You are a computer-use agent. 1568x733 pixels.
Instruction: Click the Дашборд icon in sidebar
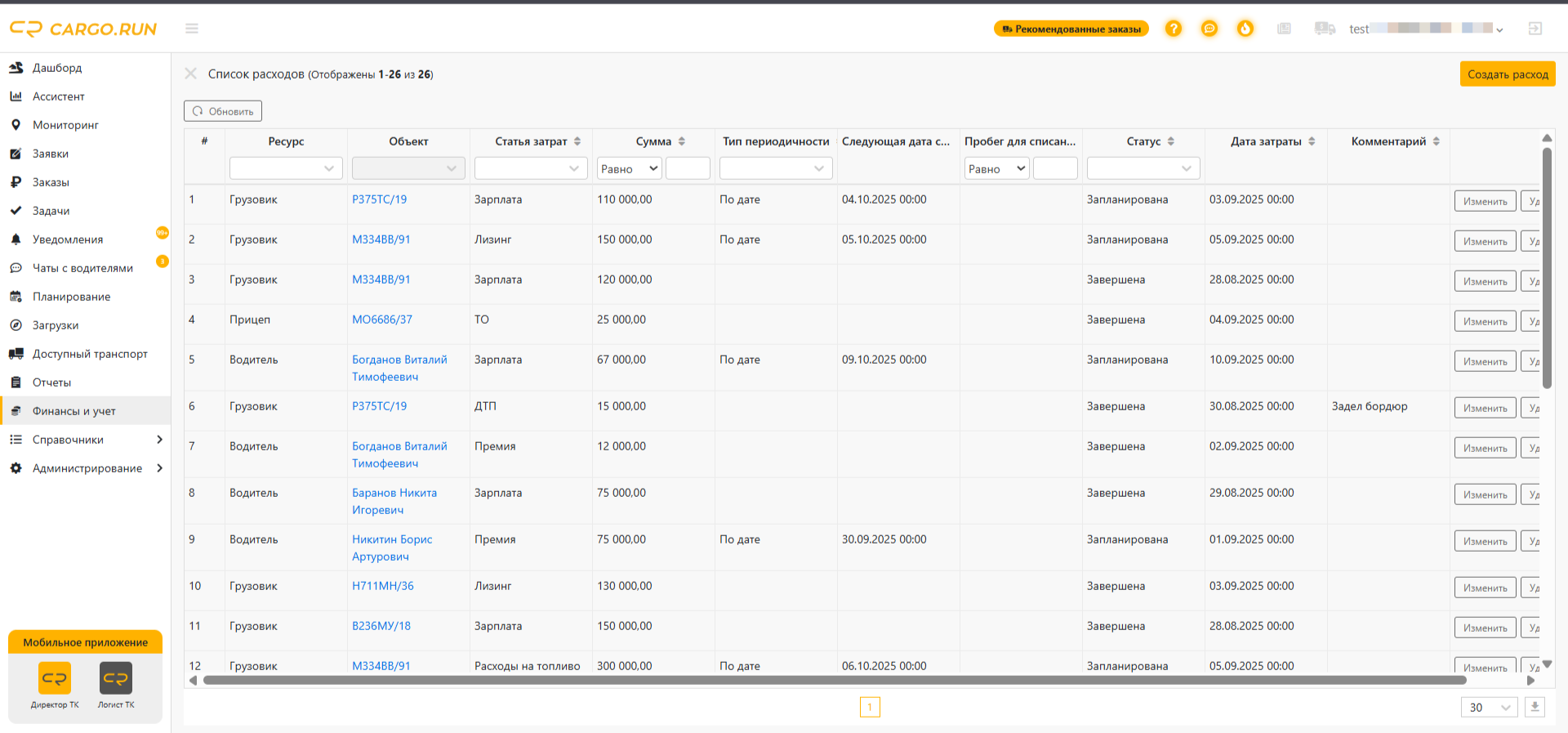16,68
